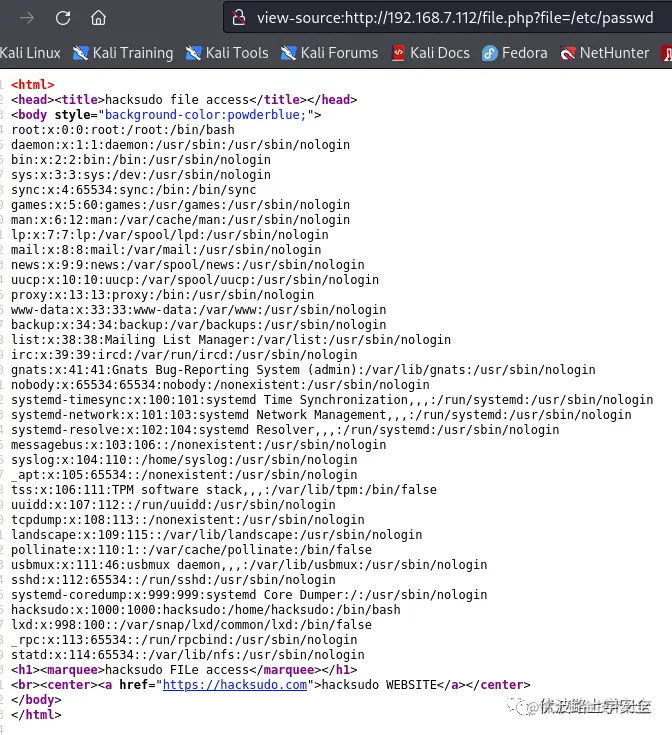Click the root:x:0:0 passwd line

pos(123,130)
